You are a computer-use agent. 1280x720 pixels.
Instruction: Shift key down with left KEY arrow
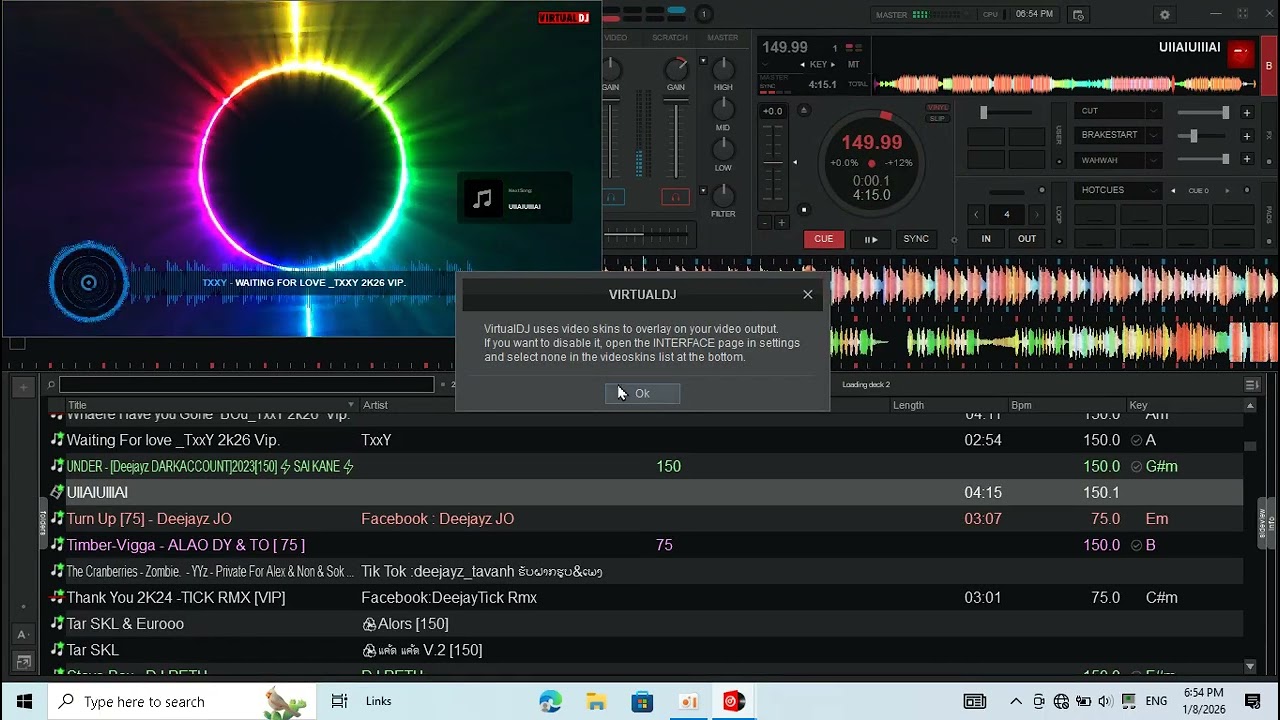(x=800, y=64)
